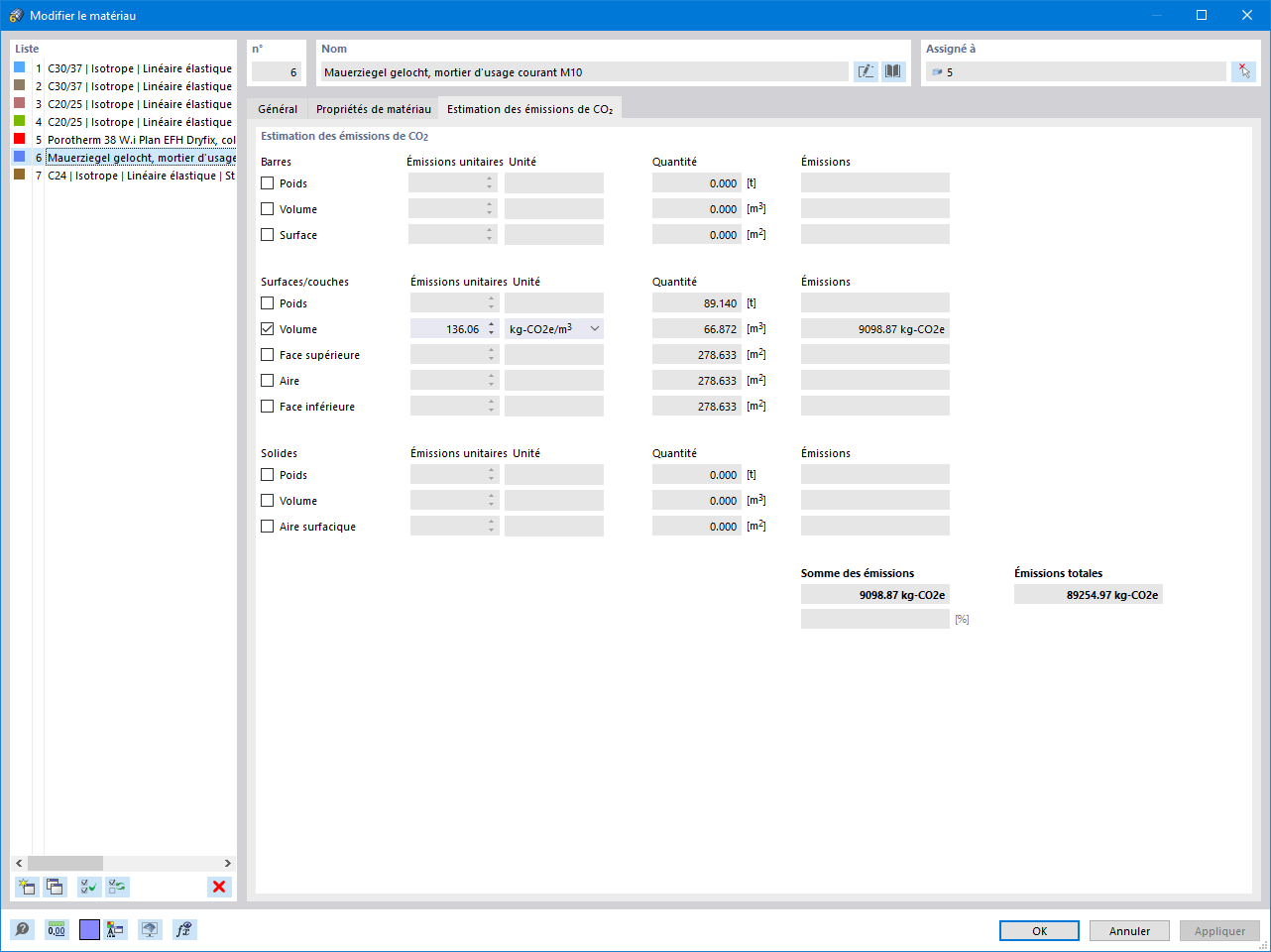This screenshot has width=1271, height=952.
Task: Tick the Face supérieure checkbox
Action: coord(268,355)
